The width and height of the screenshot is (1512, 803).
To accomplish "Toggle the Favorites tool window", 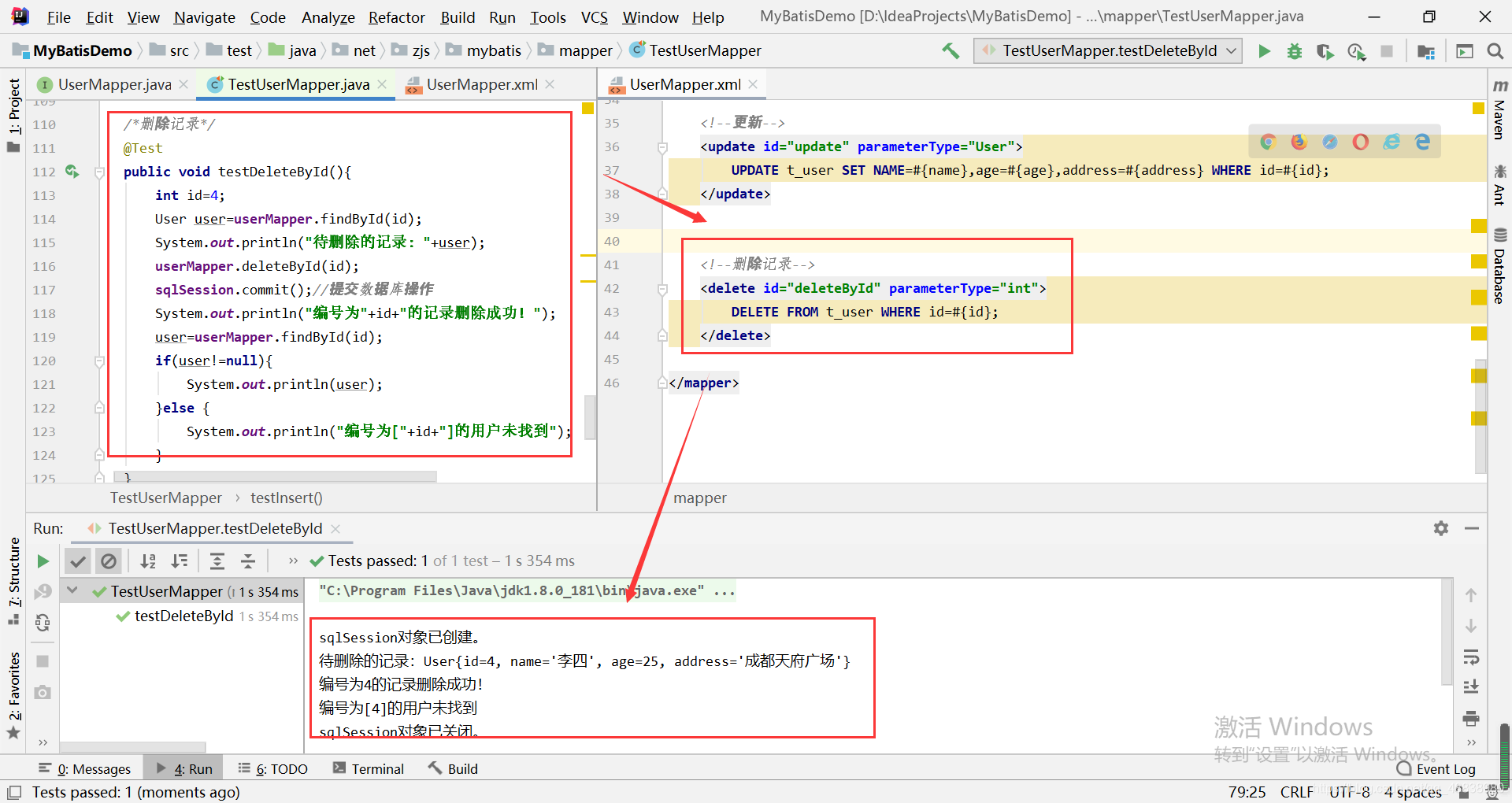I will coord(13,695).
